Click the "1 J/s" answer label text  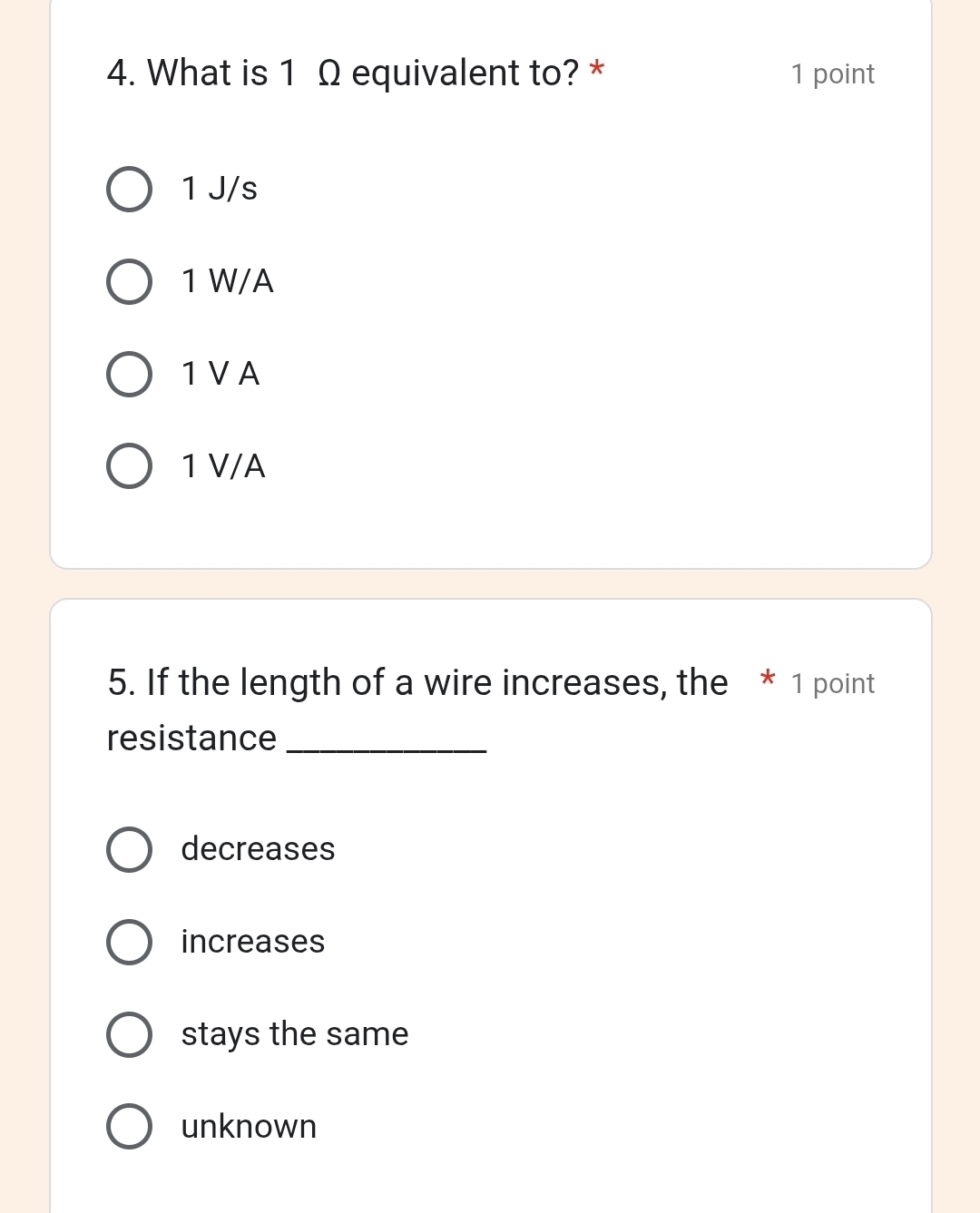pyautogui.click(x=218, y=190)
